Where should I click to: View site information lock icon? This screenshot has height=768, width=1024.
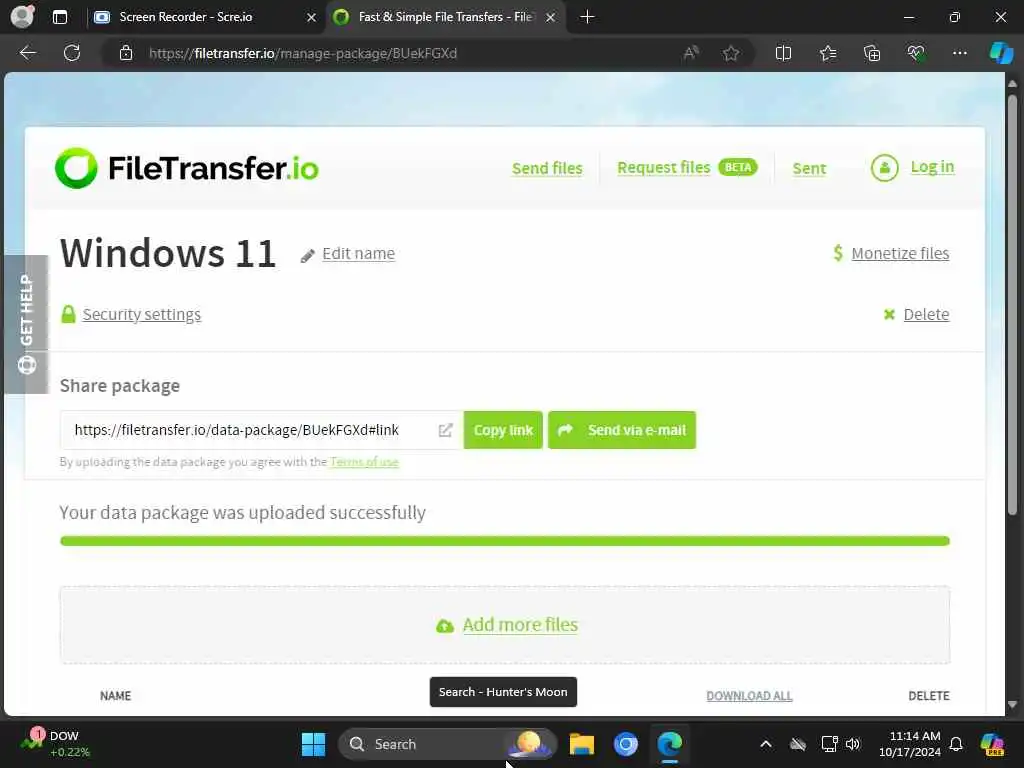126,53
